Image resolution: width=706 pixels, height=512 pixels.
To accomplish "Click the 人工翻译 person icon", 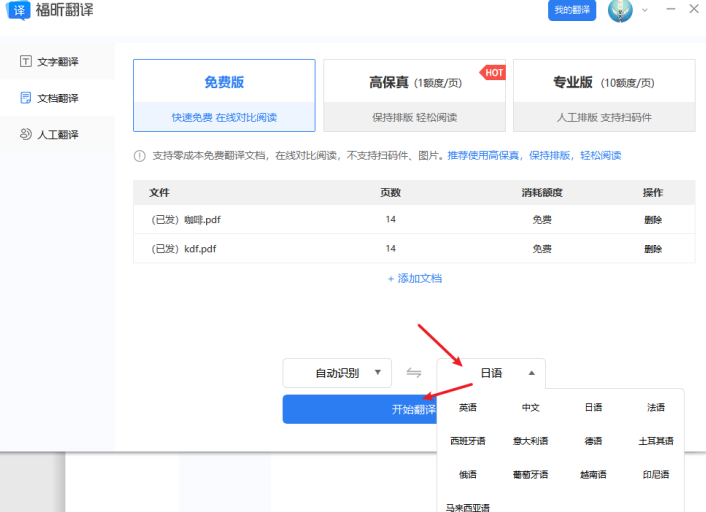I will point(26,134).
